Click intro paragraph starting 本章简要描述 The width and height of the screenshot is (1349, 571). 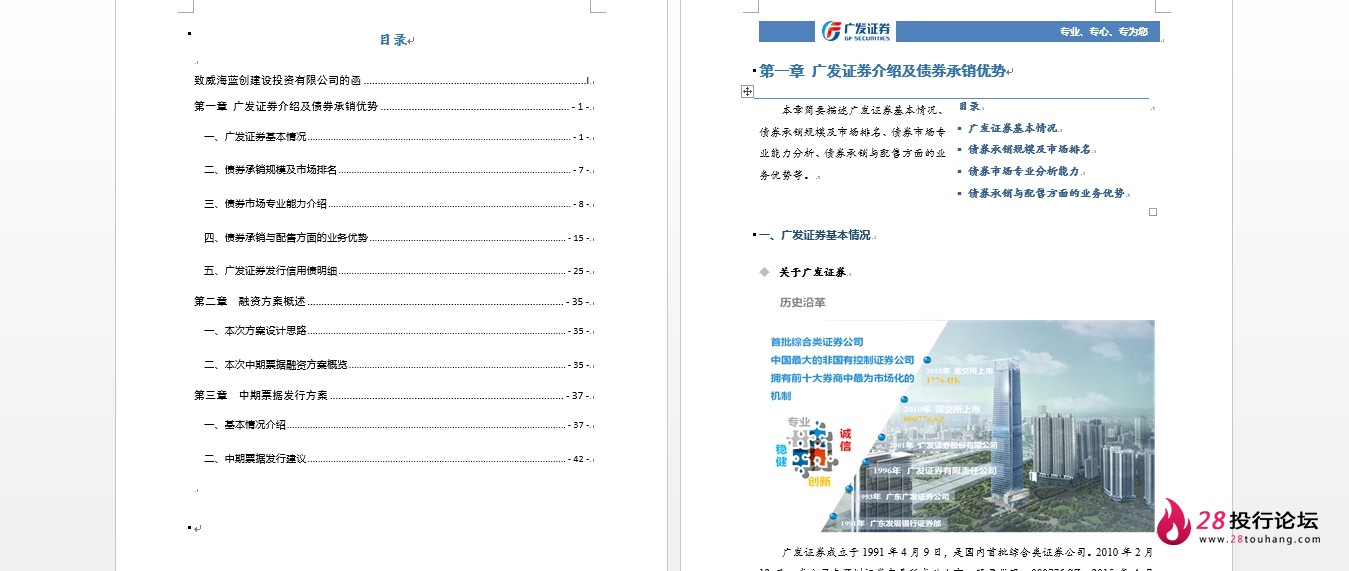click(852, 141)
